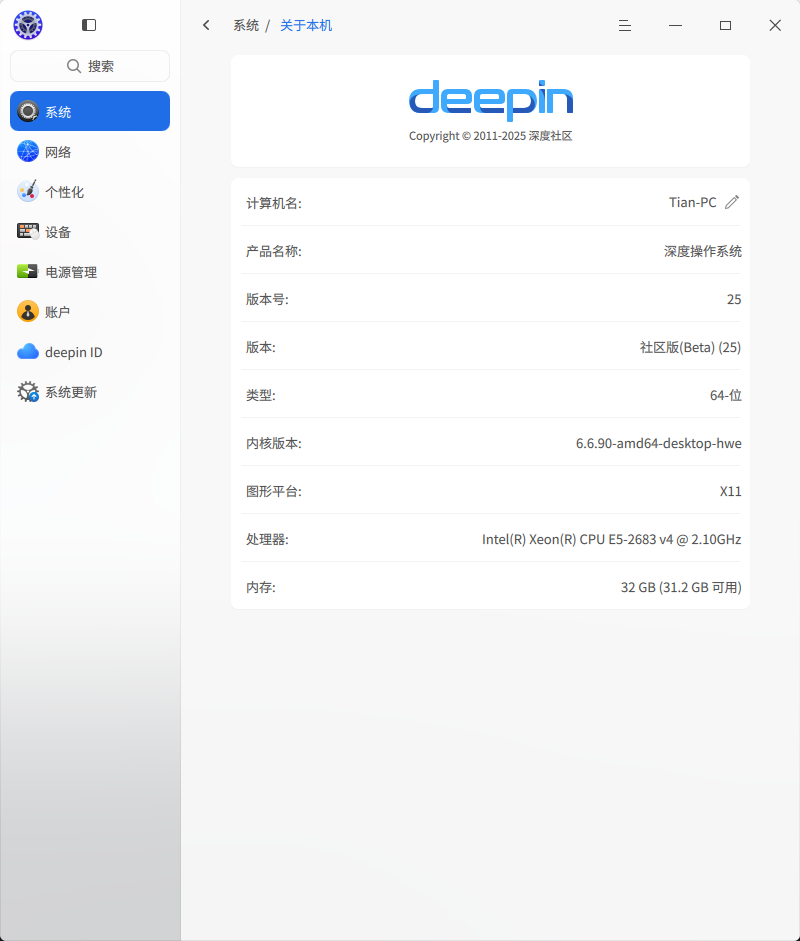Click the 个性化 paint palette icon
The width and height of the screenshot is (800, 941).
coord(28,191)
